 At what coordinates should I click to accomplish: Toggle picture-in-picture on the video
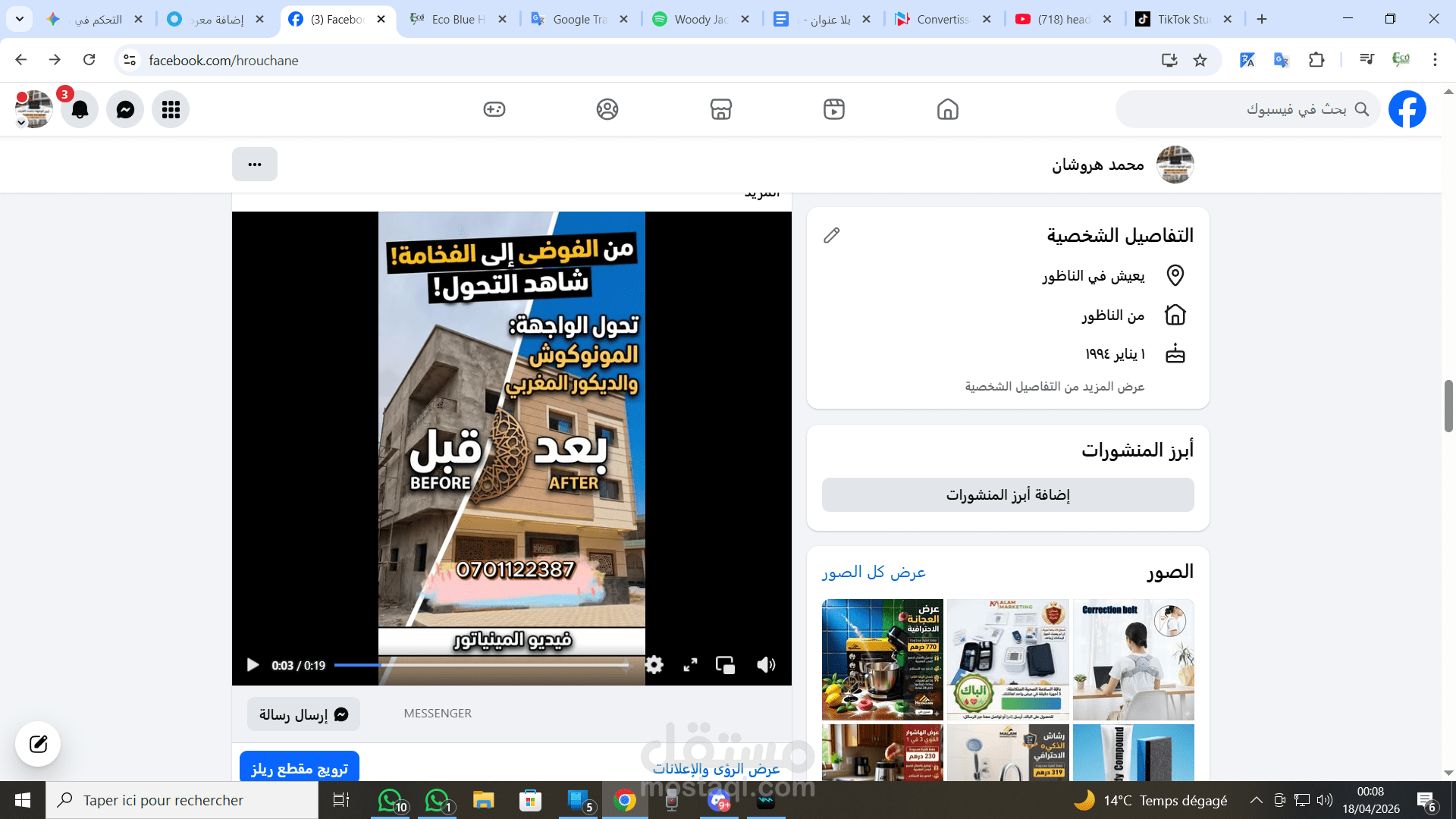point(726,665)
